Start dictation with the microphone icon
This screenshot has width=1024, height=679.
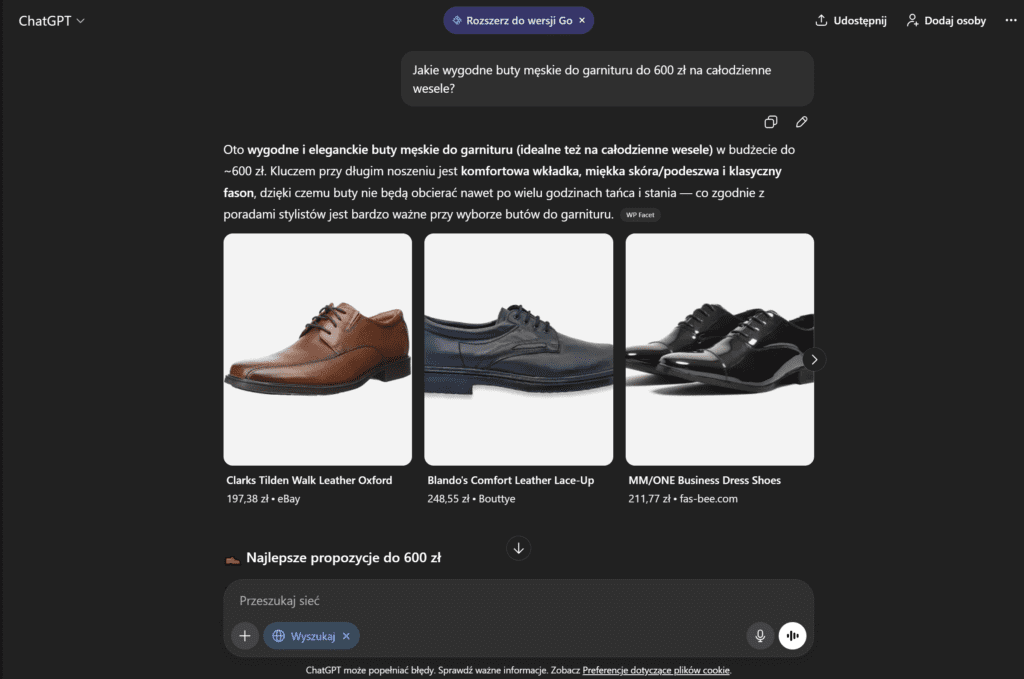pyautogui.click(x=759, y=635)
